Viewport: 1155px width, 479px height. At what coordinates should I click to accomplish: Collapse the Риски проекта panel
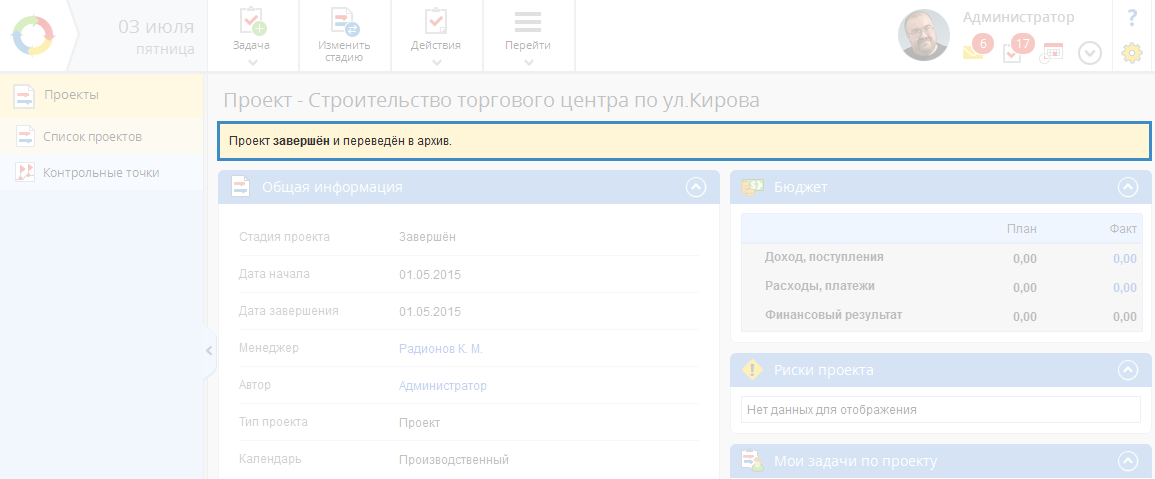1128,370
